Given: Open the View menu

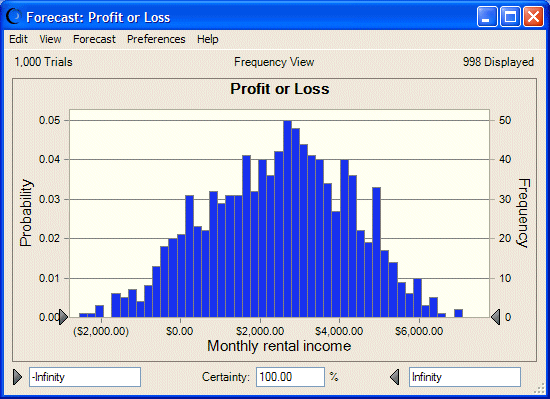Looking at the screenshot, I should [x=50, y=39].
